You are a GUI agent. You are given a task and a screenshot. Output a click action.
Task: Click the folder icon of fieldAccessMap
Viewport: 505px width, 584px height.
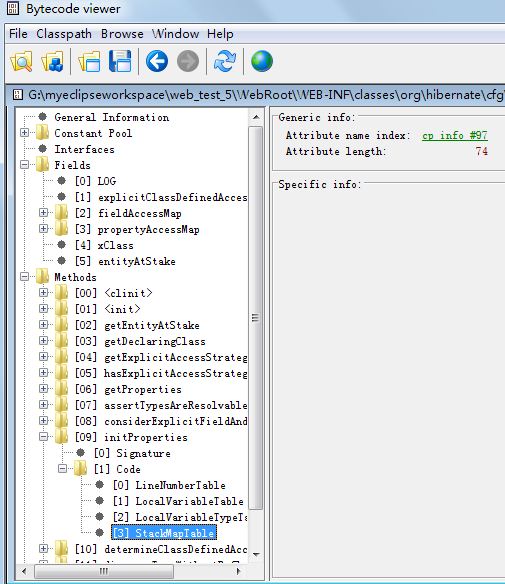pyautogui.click(x=61, y=213)
